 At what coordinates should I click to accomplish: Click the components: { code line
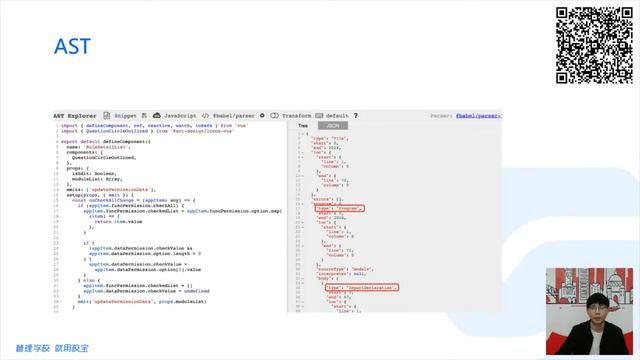[x=85, y=152]
